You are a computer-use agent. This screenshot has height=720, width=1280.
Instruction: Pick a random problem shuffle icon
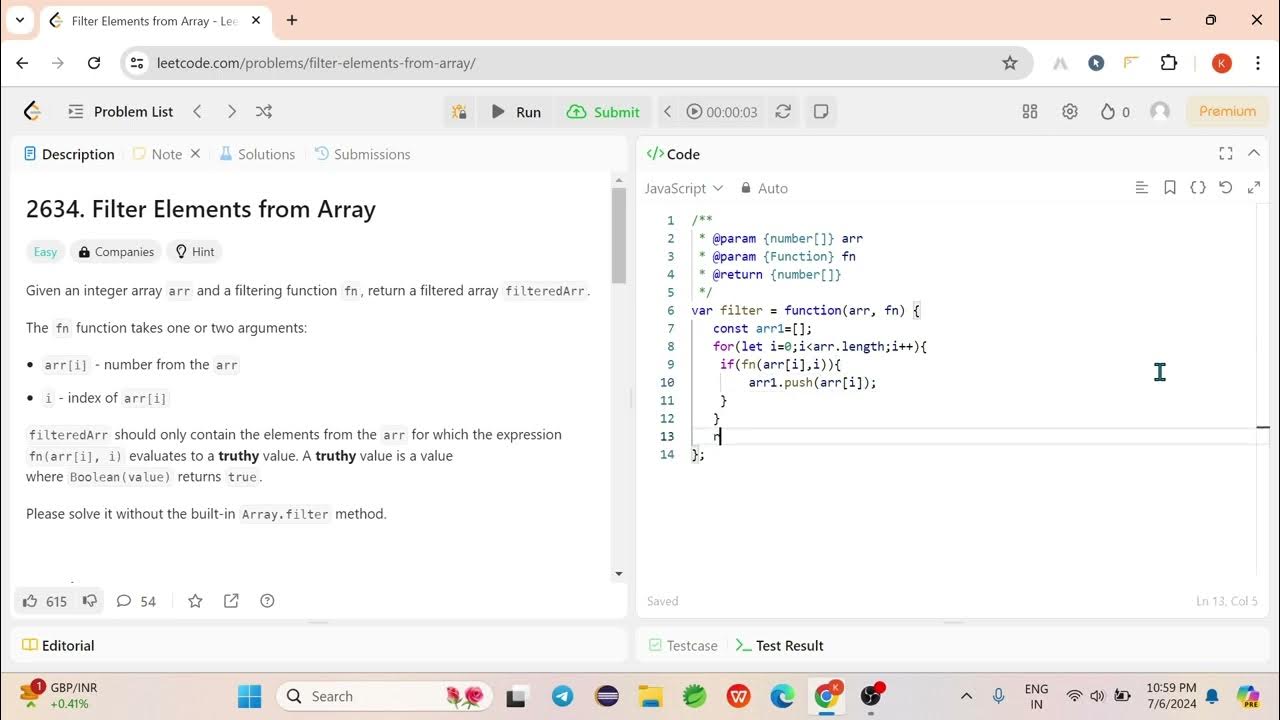tap(264, 112)
